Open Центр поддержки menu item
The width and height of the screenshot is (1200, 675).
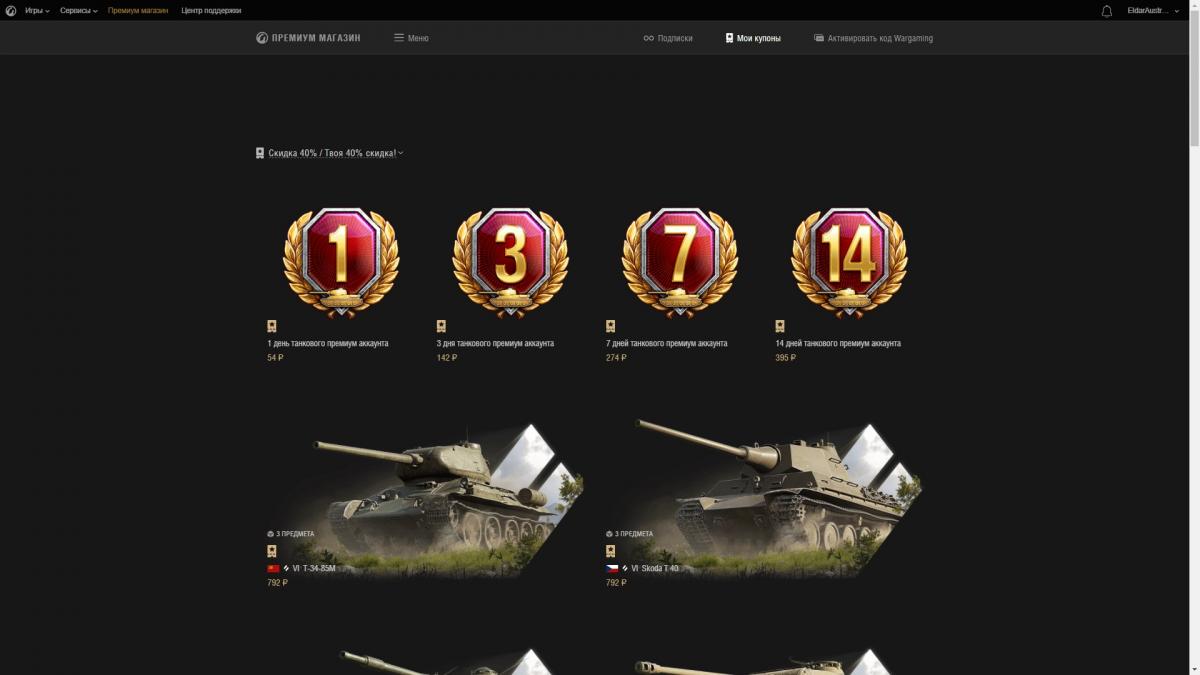pyautogui.click(x=211, y=10)
